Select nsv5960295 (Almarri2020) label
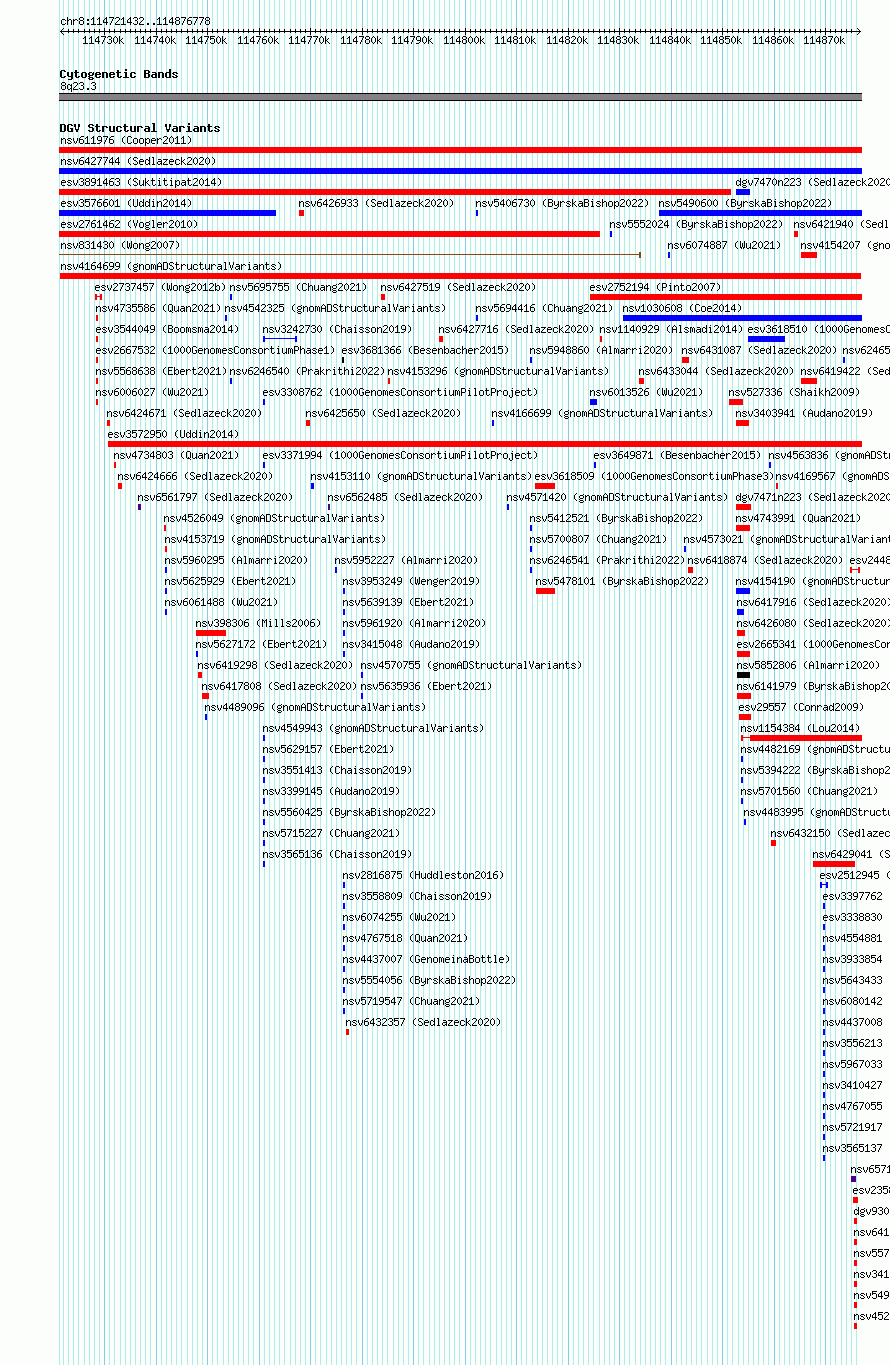This screenshot has width=890, height=1365. (x=236, y=560)
